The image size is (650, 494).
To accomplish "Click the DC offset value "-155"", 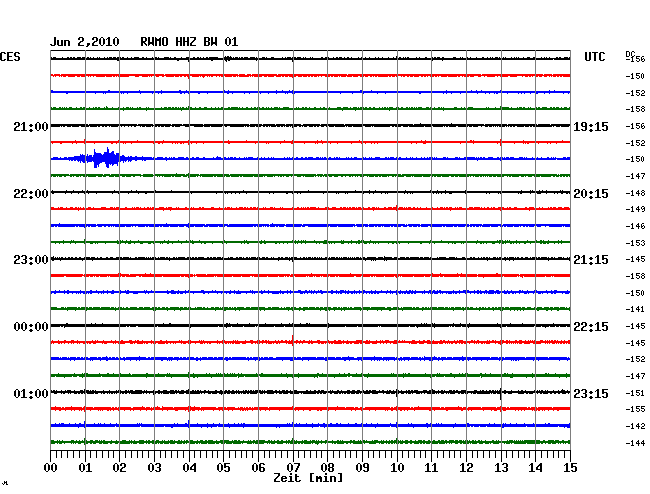I will point(635,409).
